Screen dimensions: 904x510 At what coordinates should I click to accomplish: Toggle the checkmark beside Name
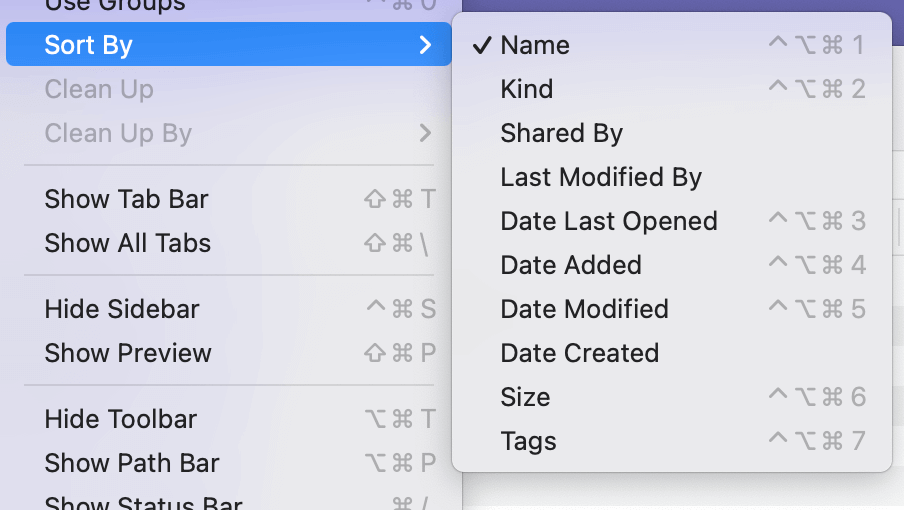tap(481, 45)
